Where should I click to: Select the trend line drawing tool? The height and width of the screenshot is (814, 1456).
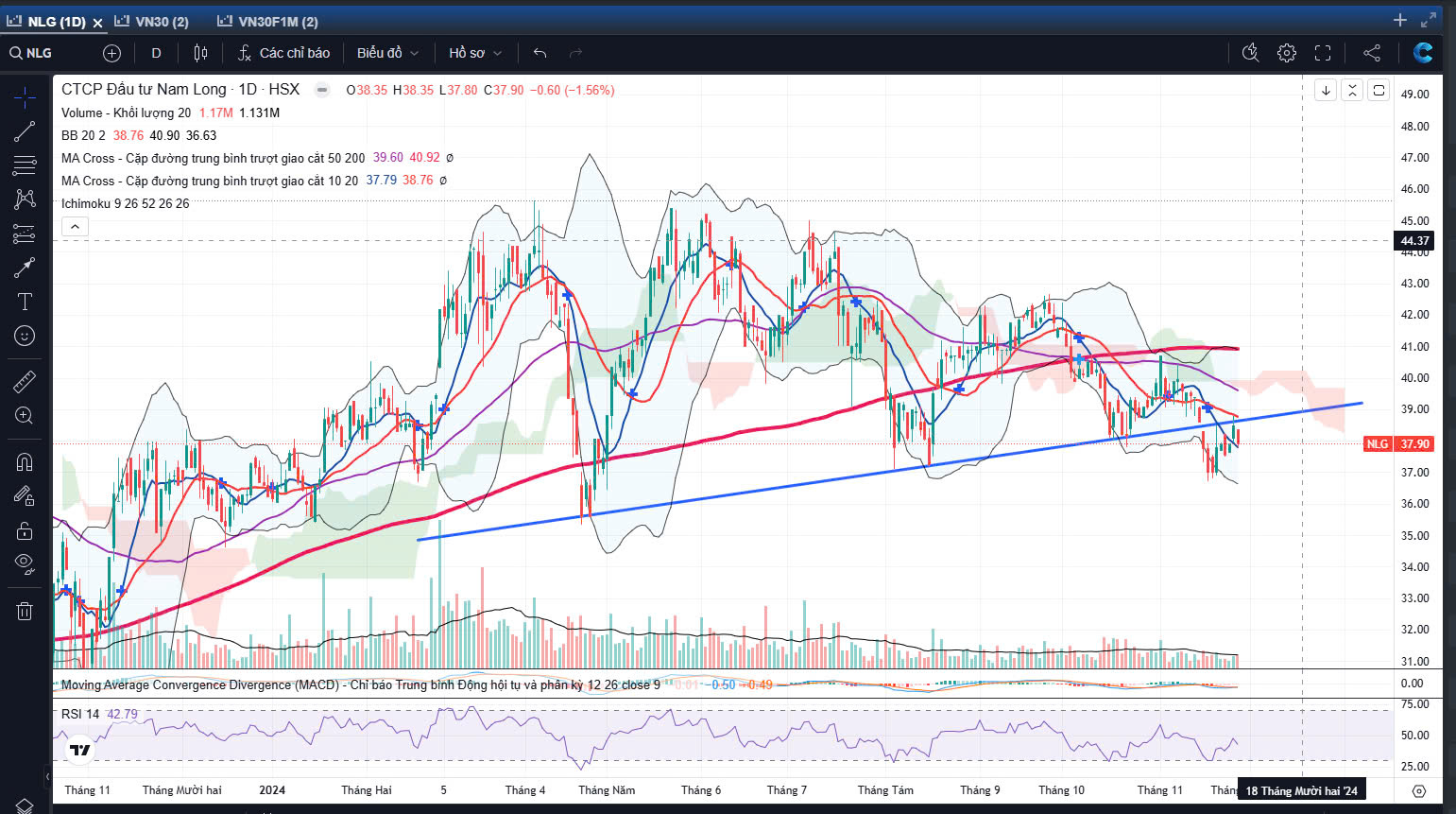25,131
